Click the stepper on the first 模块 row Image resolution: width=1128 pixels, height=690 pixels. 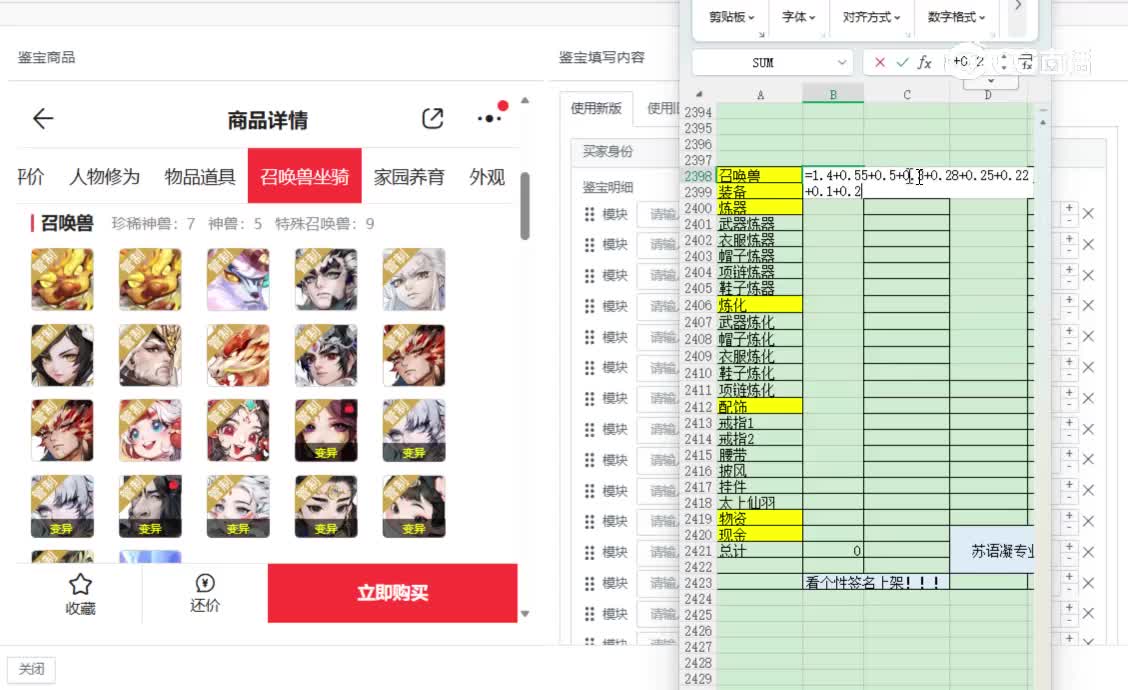tap(1069, 213)
